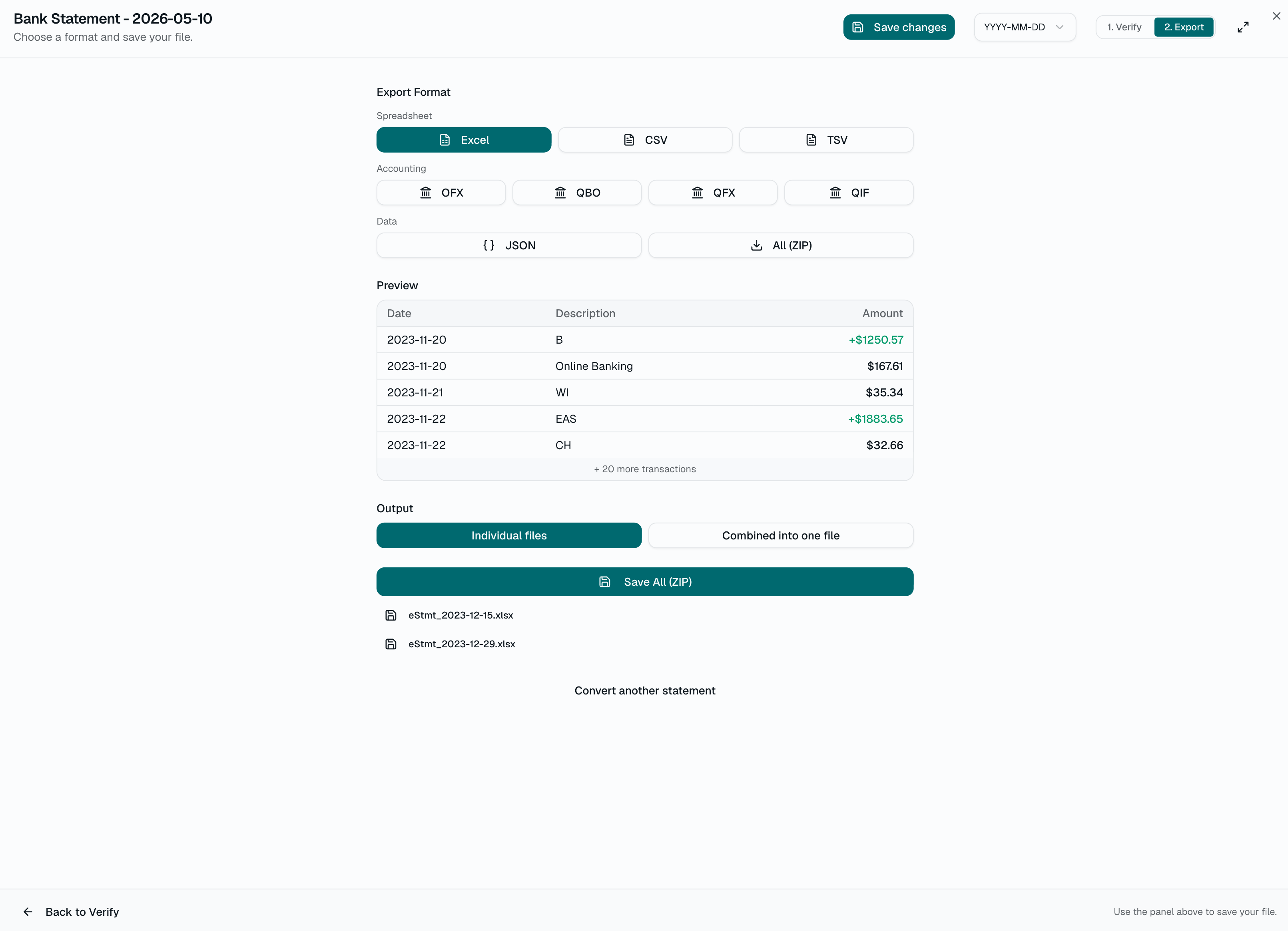Click the WI description cell
The width and height of the screenshot is (1288, 931).
(562, 392)
